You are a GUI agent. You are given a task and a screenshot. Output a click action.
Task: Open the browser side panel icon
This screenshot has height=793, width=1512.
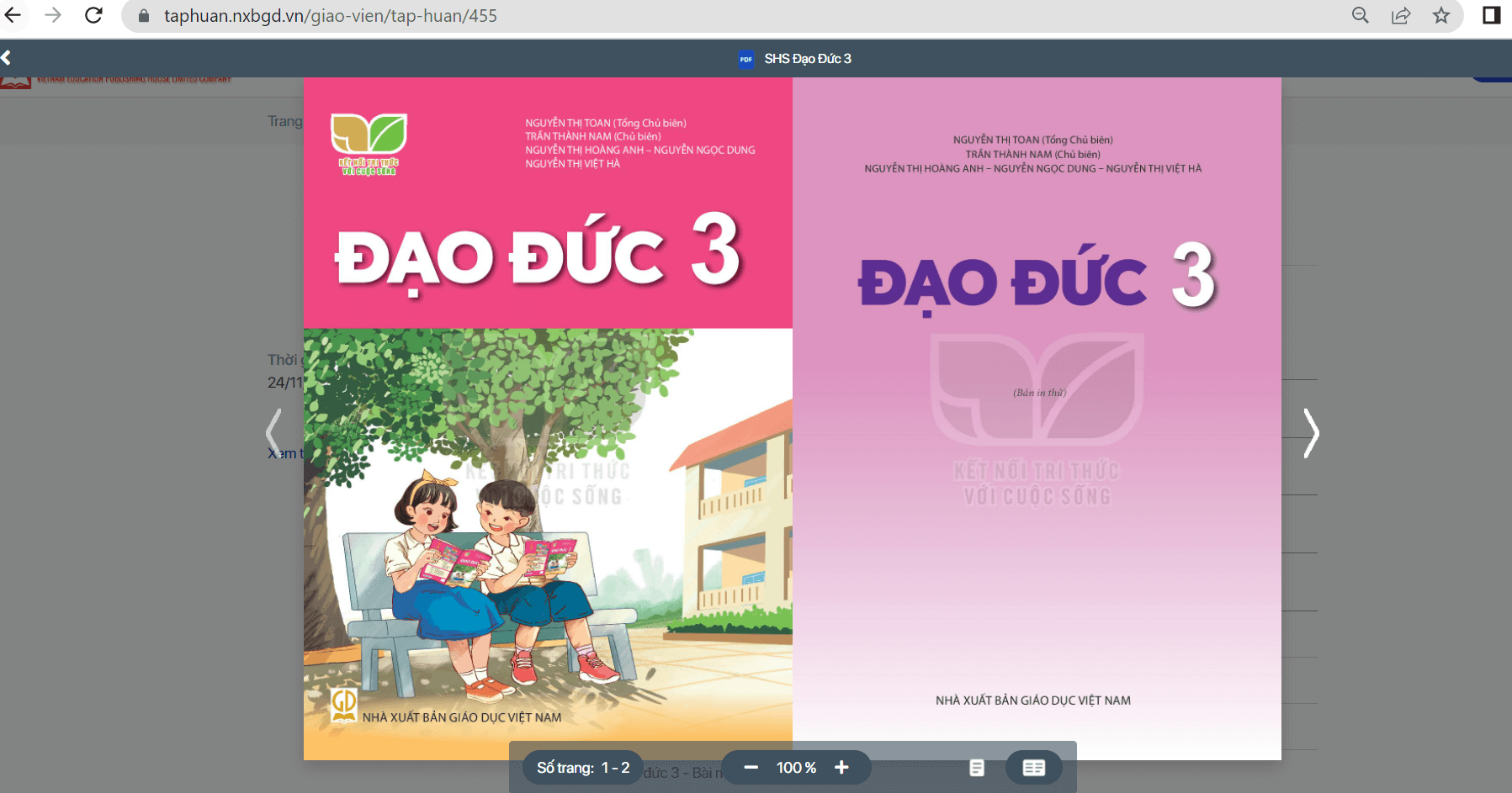coord(1491,15)
